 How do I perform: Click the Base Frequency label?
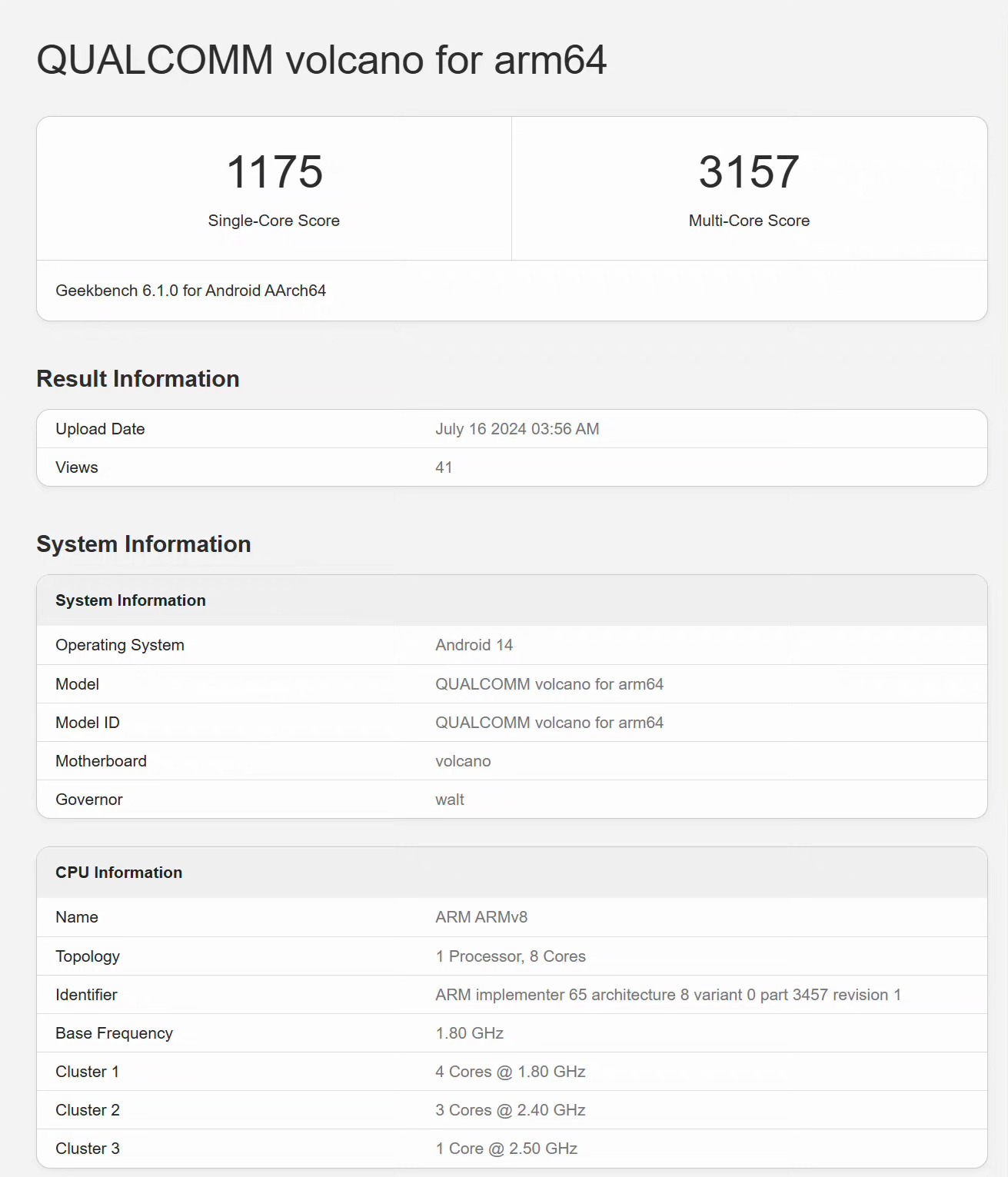(114, 1033)
